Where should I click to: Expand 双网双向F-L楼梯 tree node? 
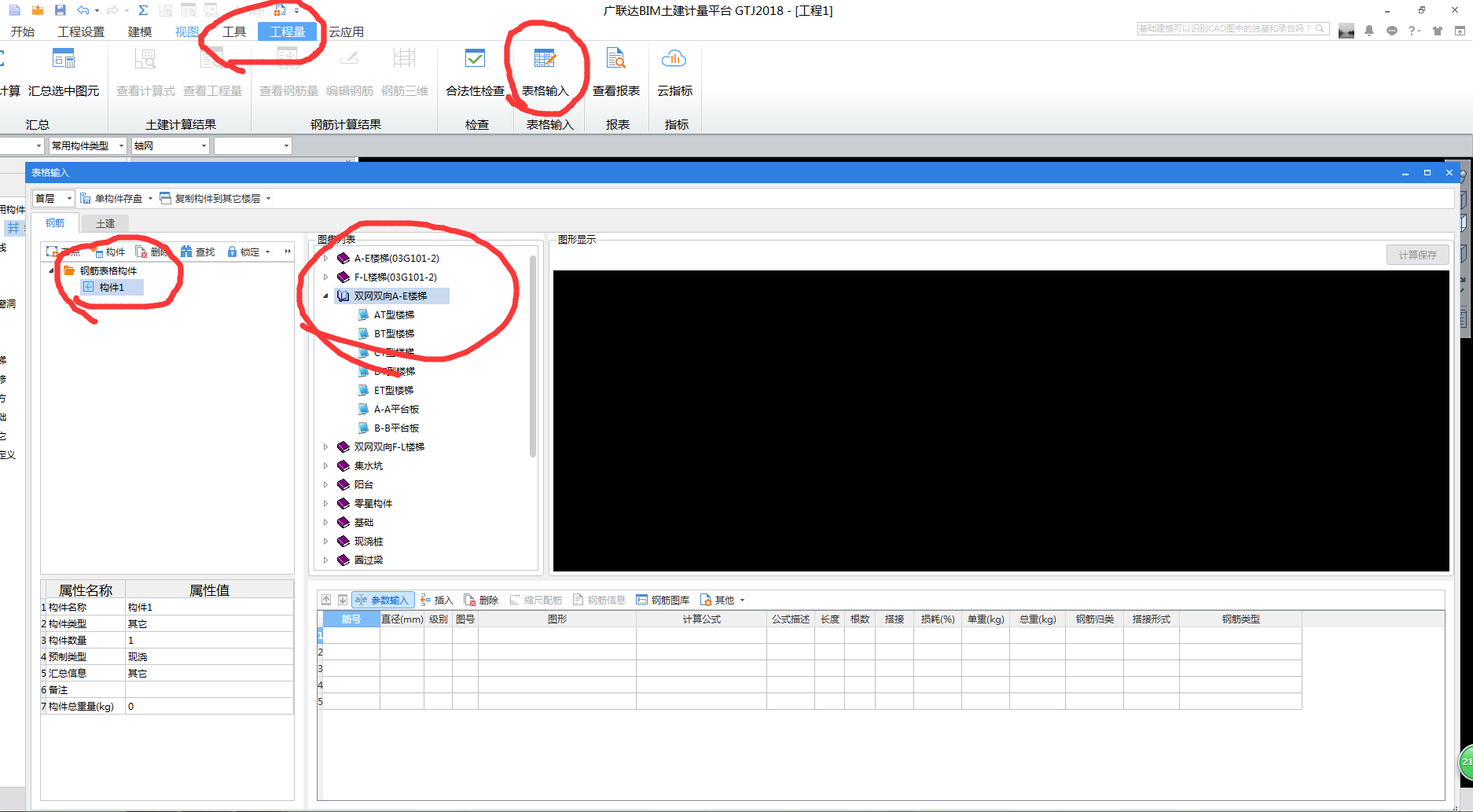pyautogui.click(x=325, y=446)
